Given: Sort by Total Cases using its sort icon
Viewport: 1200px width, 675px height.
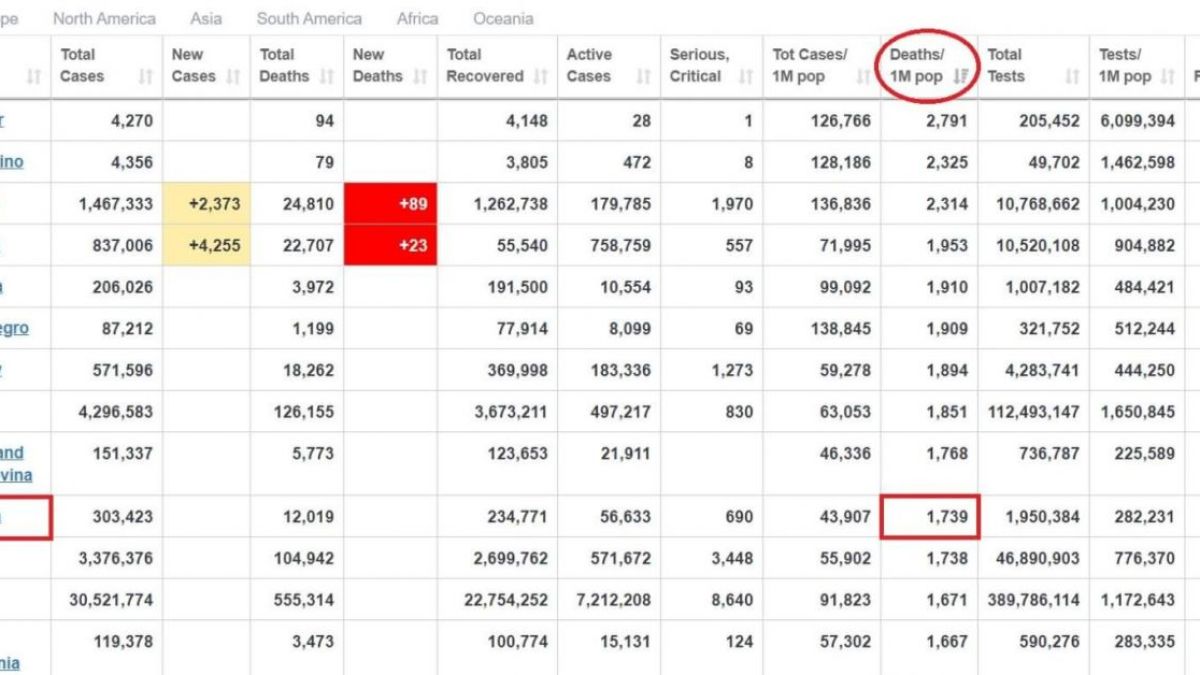Looking at the screenshot, I should point(146,76).
